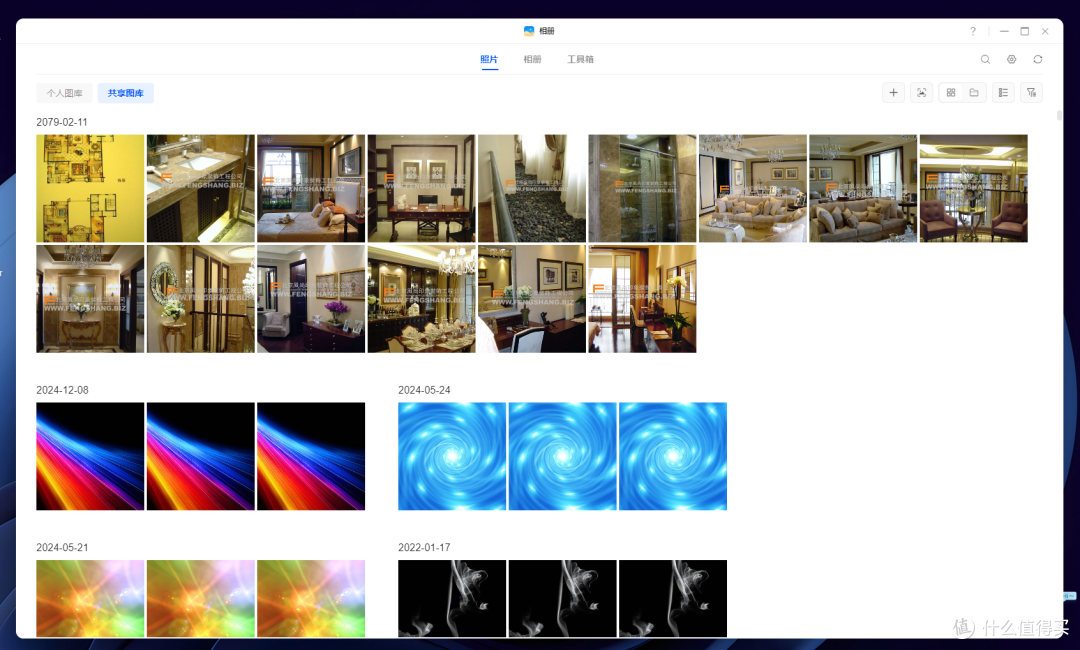
Task: Open the hallway with white orchid photo
Action: pos(643,299)
